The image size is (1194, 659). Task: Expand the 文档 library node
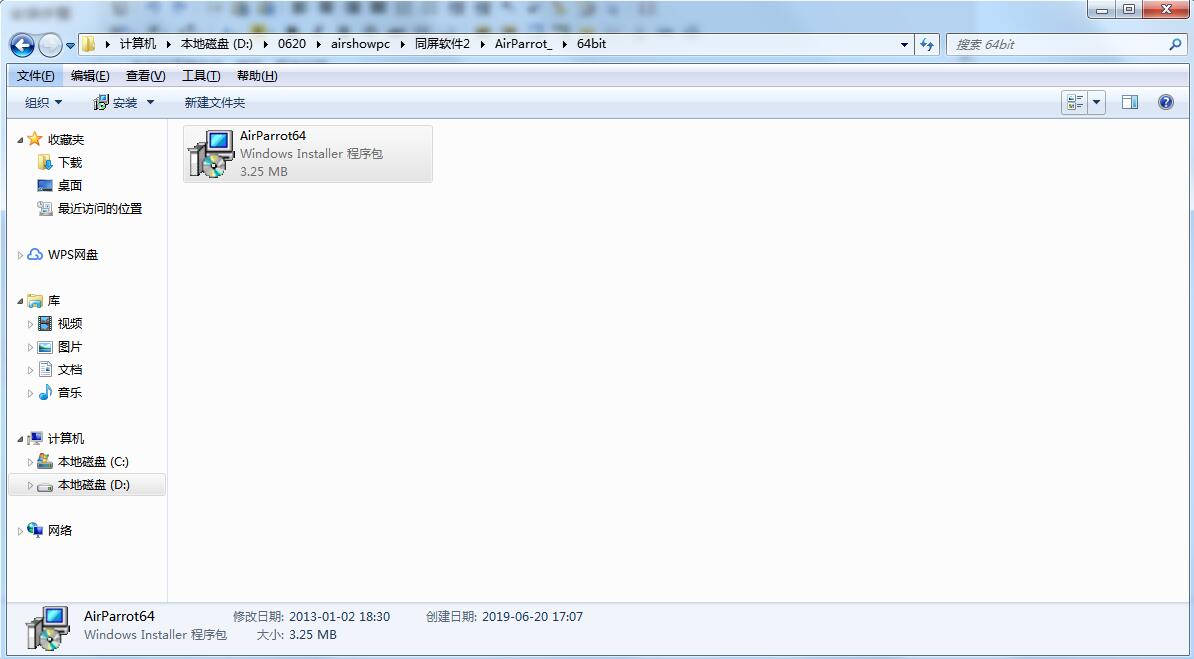[30, 370]
